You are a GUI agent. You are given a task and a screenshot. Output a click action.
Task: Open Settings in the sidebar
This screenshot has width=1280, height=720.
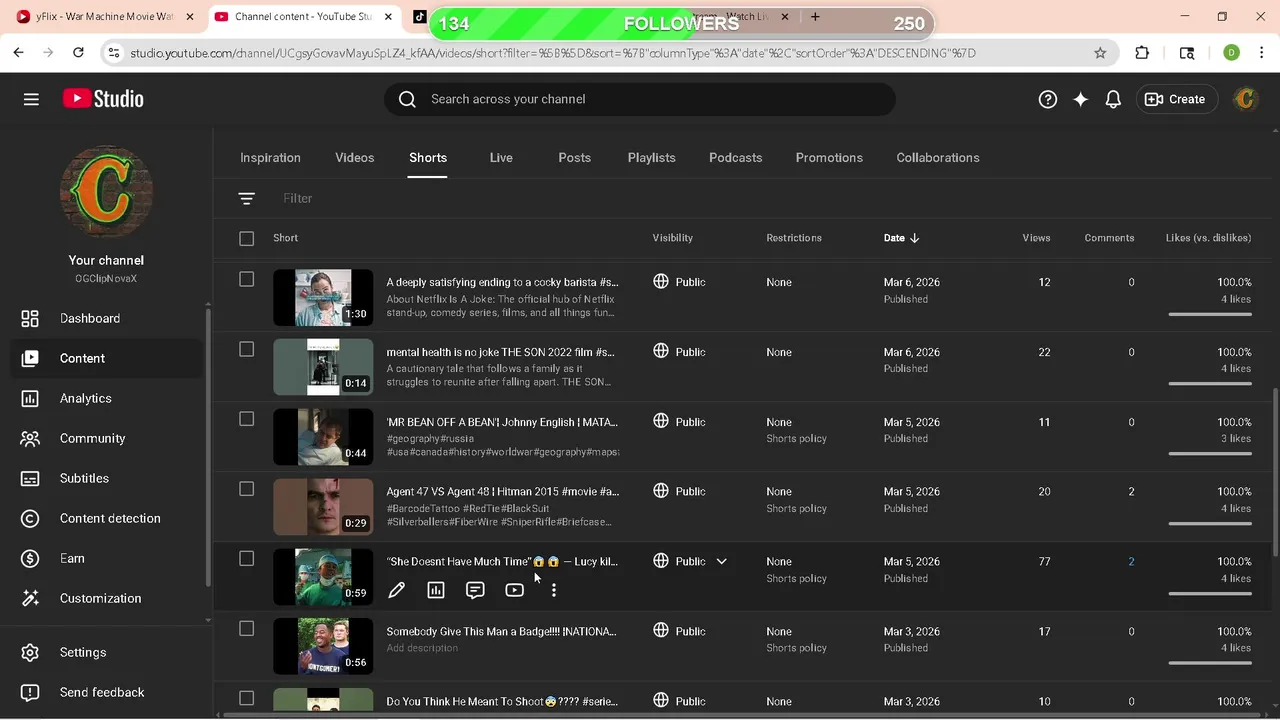pos(106,652)
